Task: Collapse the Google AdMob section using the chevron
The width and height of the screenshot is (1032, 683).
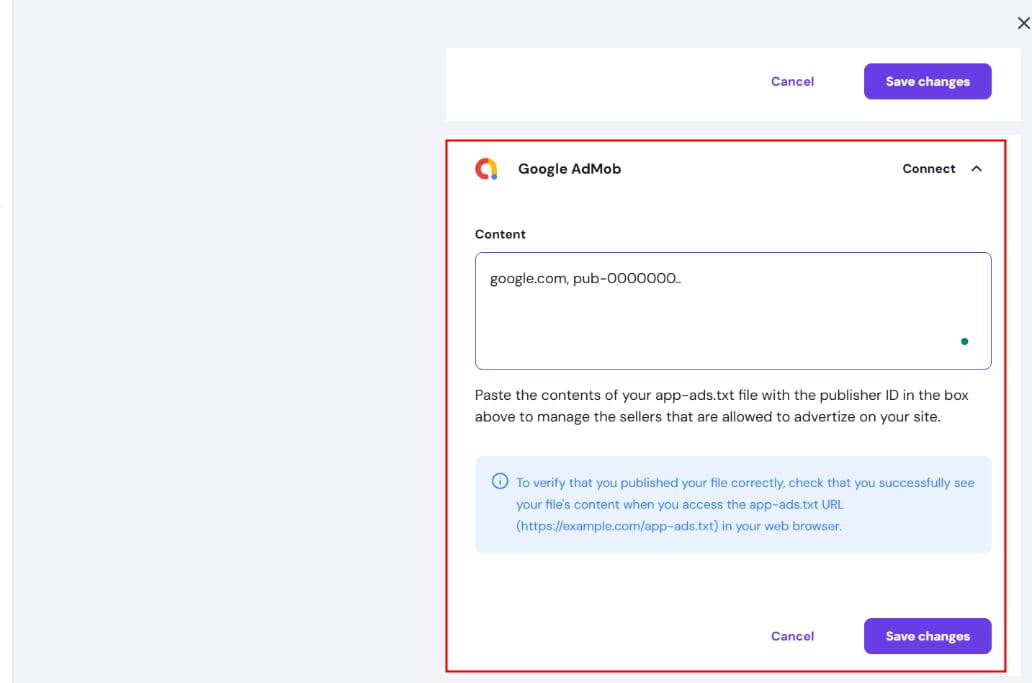Action: pos(977,169)
